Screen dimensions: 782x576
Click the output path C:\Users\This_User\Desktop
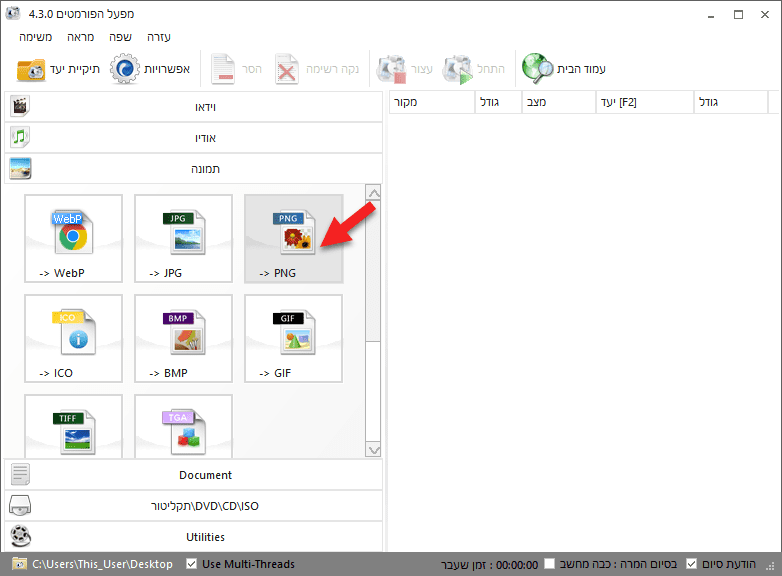pos(102,564)
